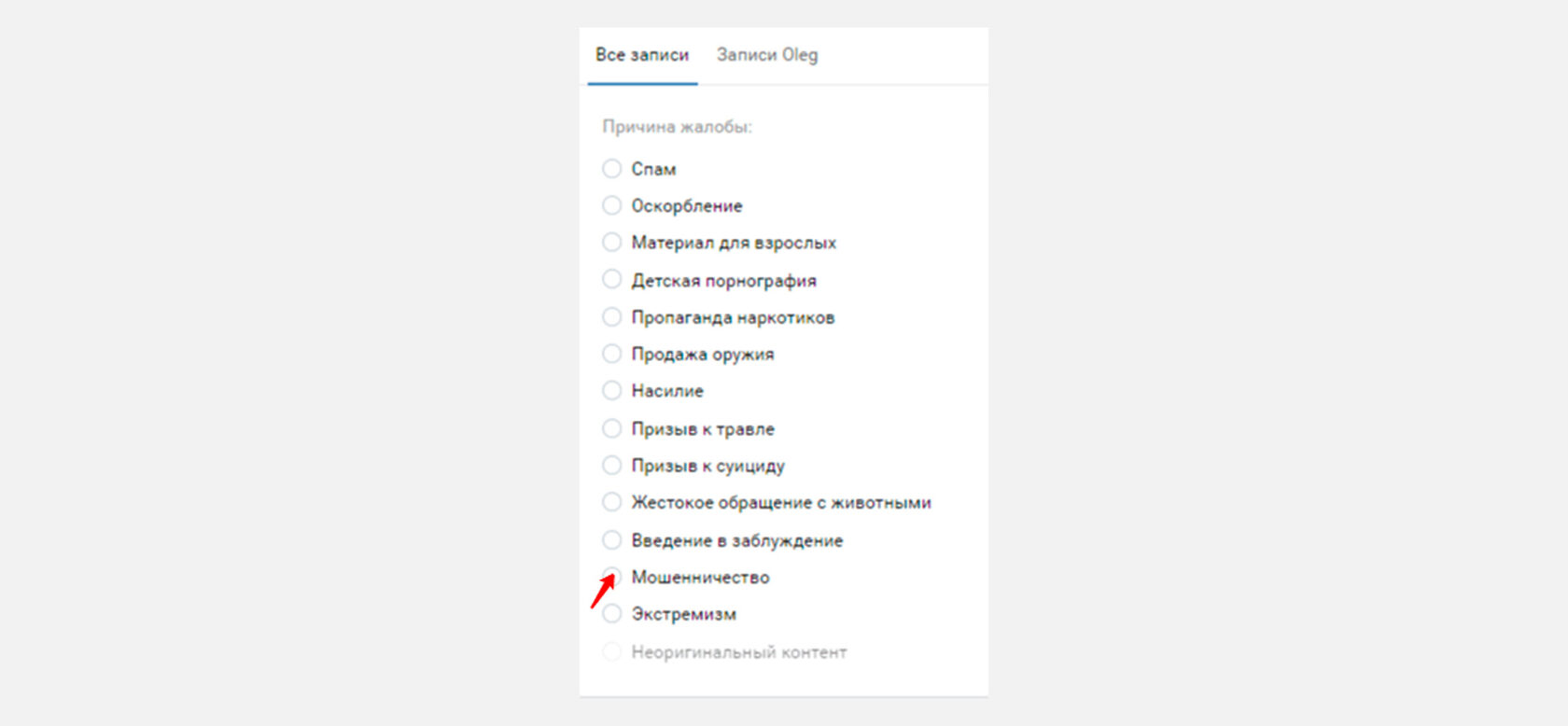
Task: Choose Неоригинальный контент option
Action: coord(611,651)
